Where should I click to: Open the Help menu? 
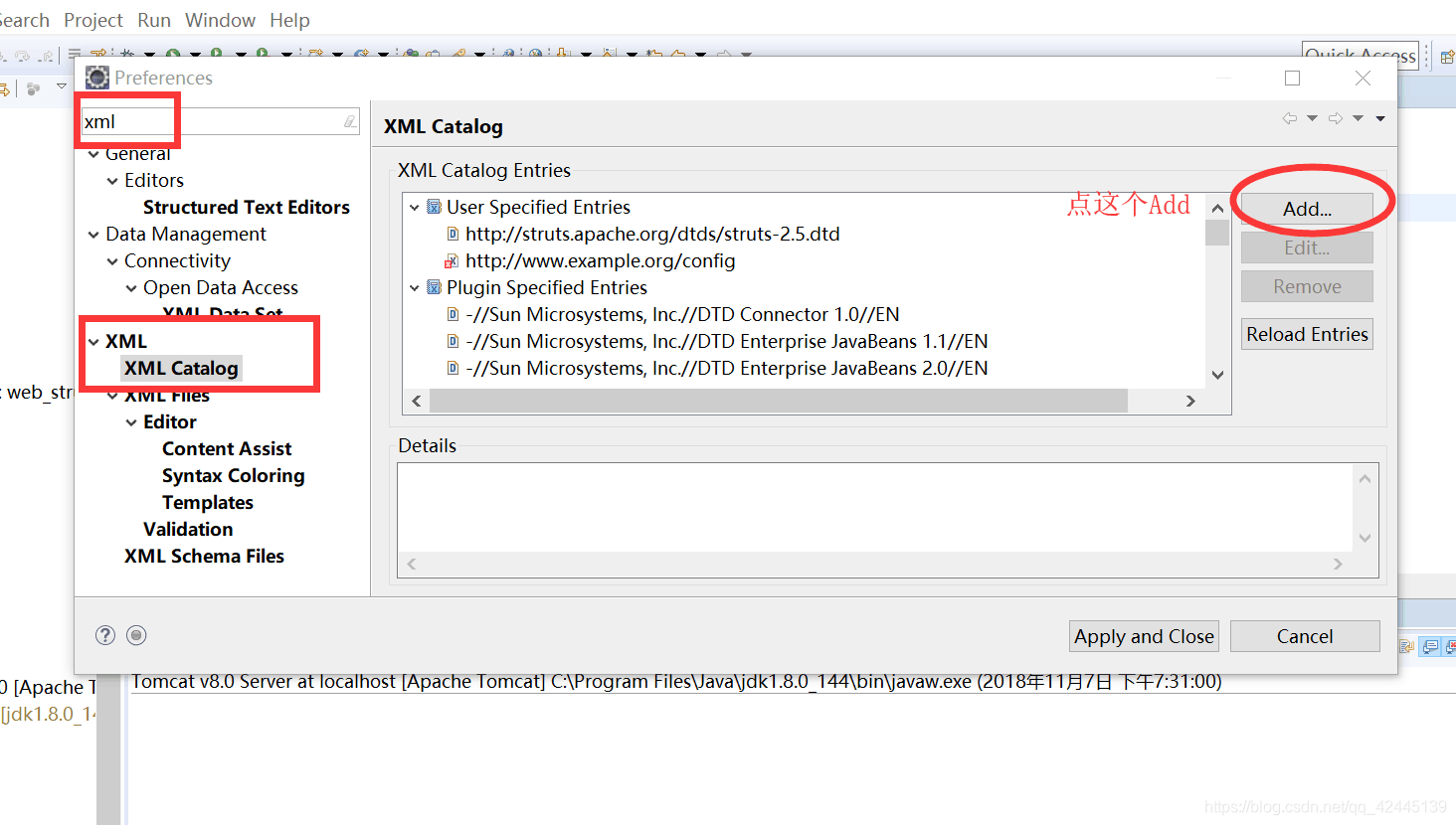point(289,20)
